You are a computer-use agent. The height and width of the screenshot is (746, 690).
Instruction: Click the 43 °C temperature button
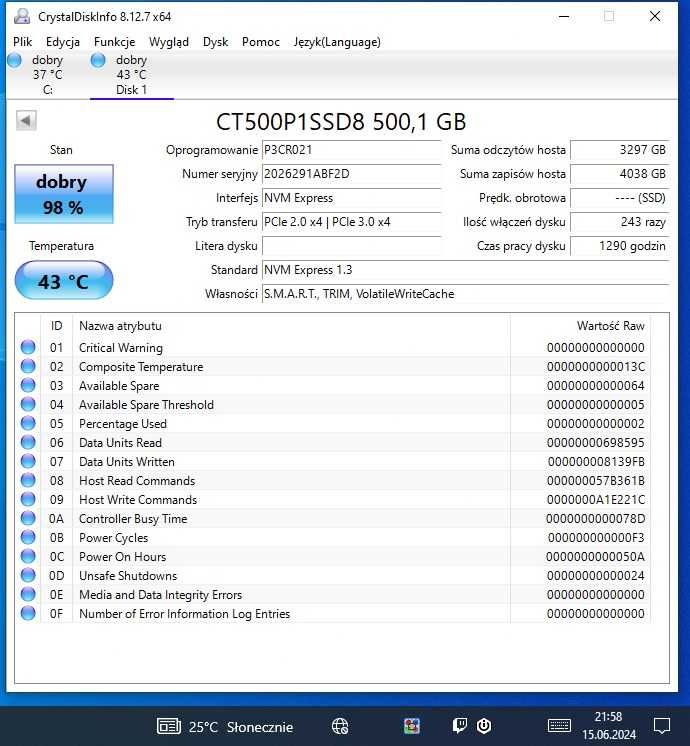(64, 281)
